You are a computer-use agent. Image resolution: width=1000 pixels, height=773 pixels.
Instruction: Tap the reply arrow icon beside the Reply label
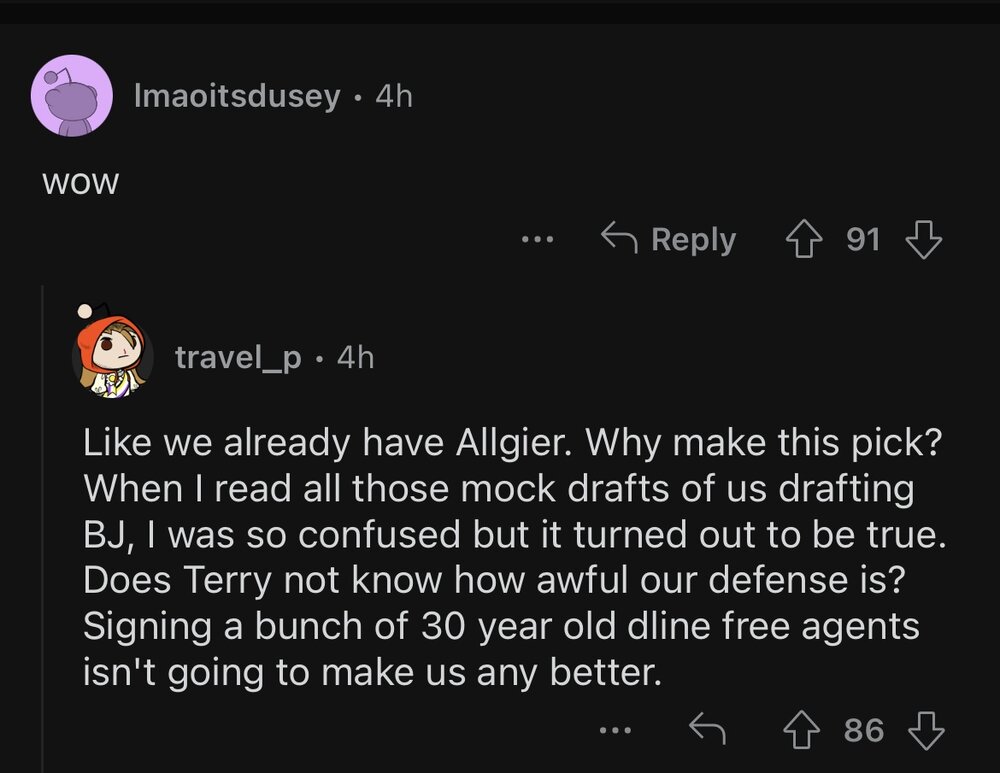[620, 239]
